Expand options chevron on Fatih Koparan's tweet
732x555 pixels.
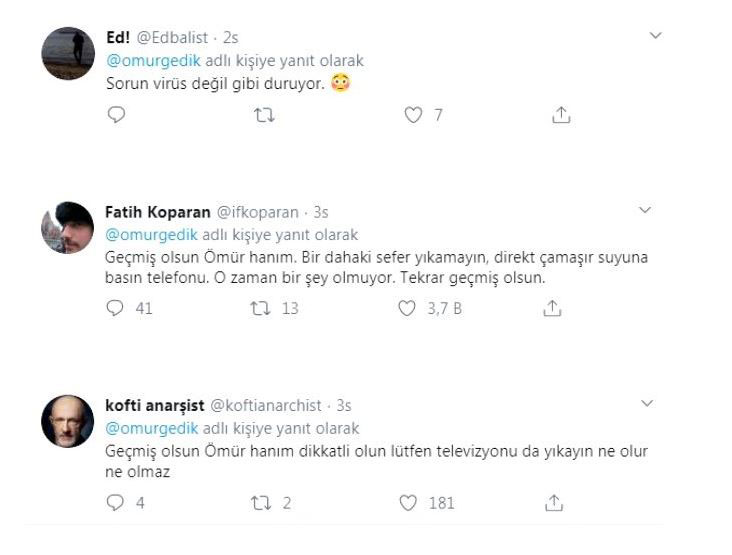[x=645, y=211]
